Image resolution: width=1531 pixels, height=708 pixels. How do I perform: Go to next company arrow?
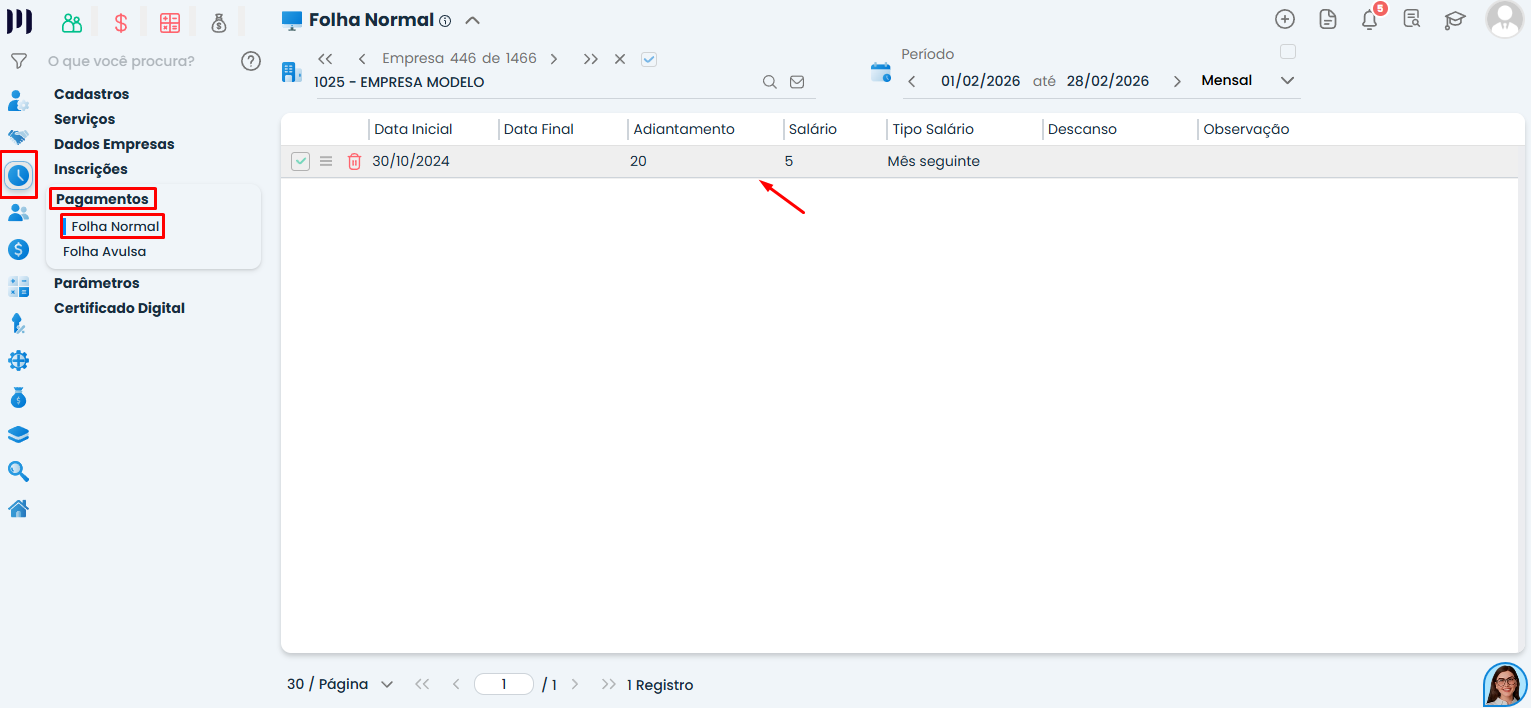coord(554,59)
